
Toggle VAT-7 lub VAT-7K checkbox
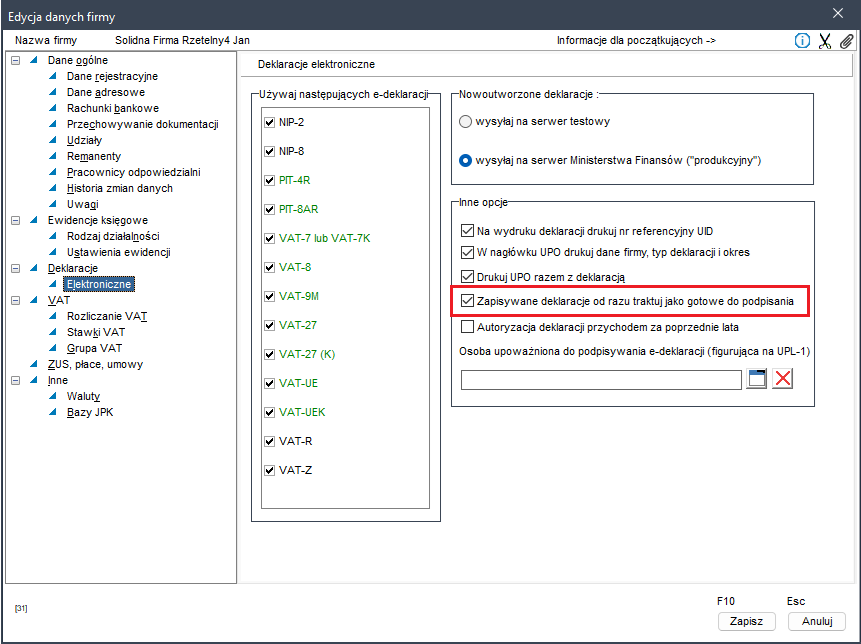[269, 239]
